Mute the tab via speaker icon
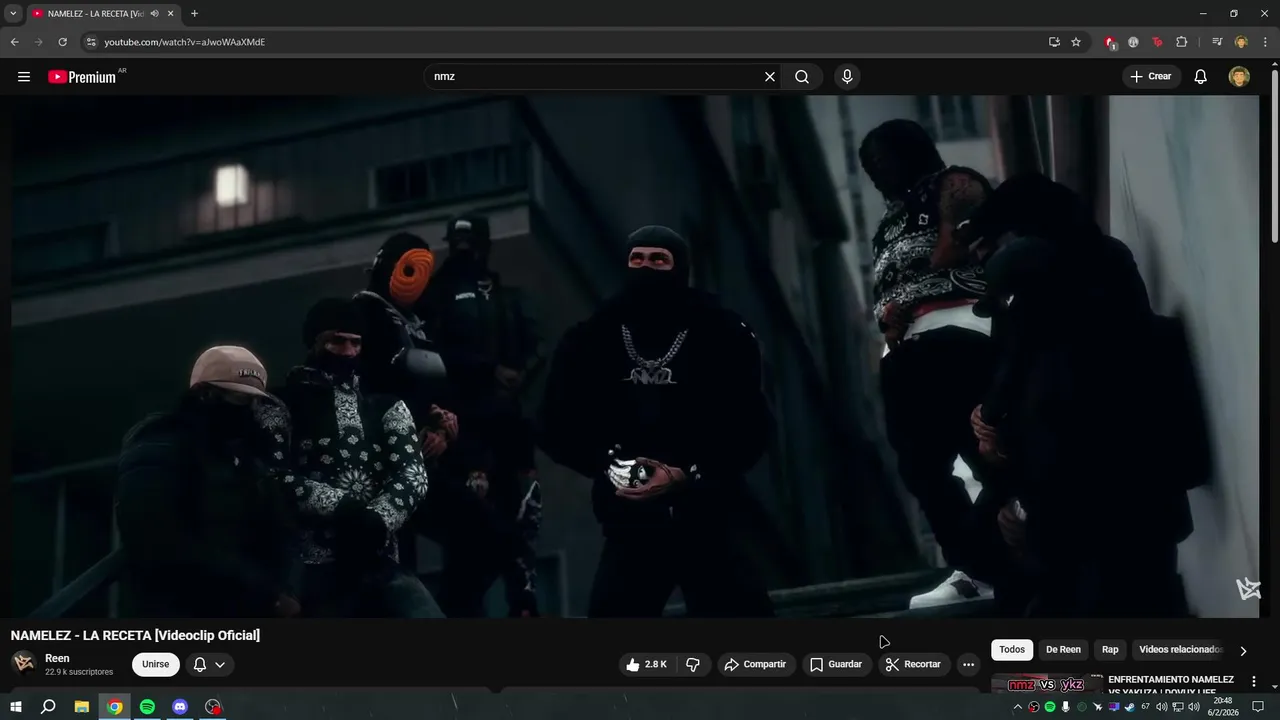Screen dimensions: 1280x720 click(154, 14)
